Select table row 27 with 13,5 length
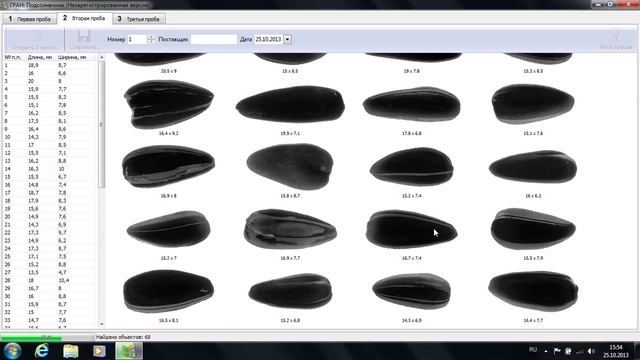The image size is (640, 360). (50, 272)
